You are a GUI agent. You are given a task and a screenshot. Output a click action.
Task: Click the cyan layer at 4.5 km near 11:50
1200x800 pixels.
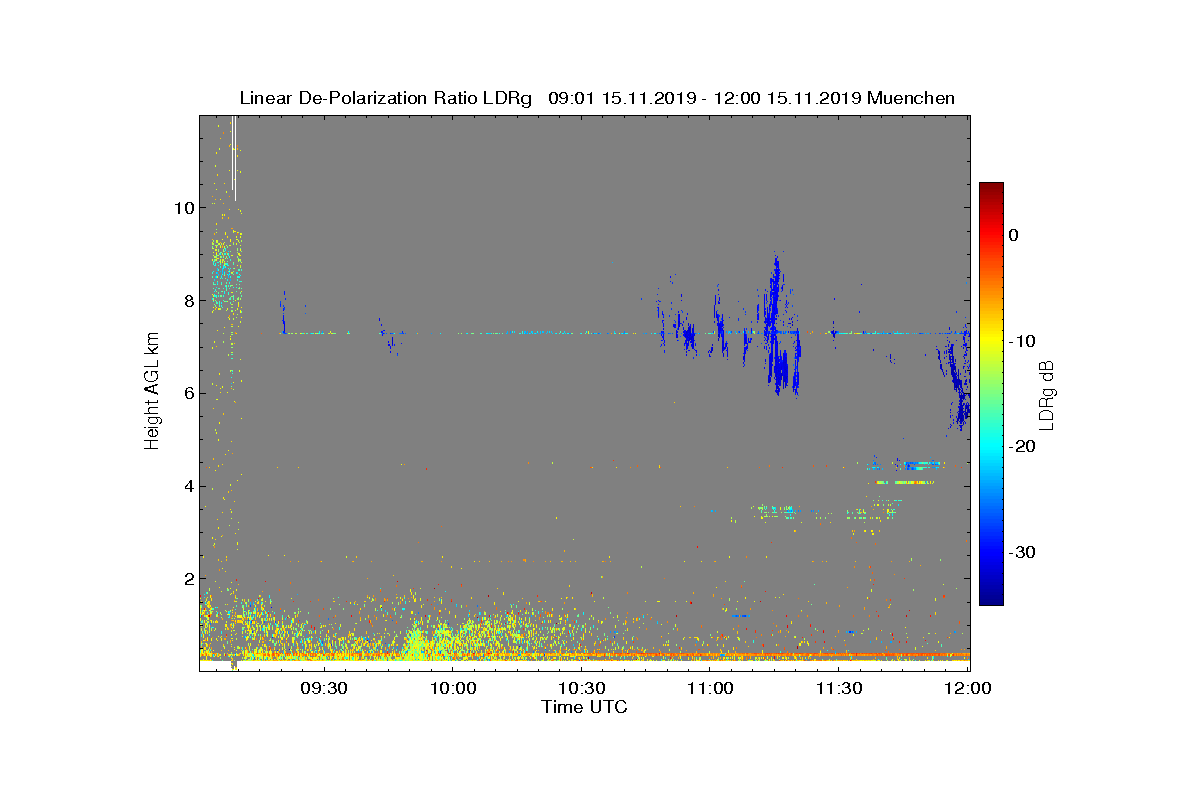click(920, 464)
